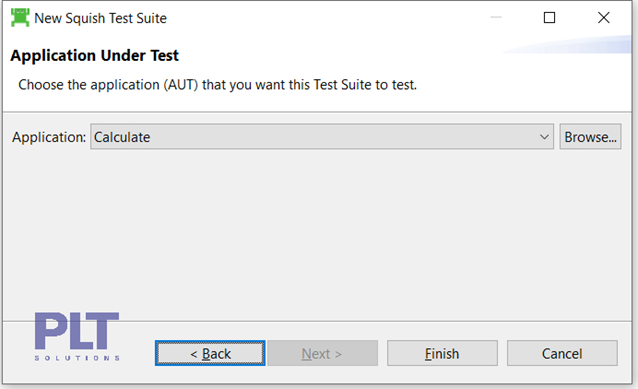The image size is (638, 389).
Task: Open the Browse... file chooser
Action: click(x=590, y=137)
